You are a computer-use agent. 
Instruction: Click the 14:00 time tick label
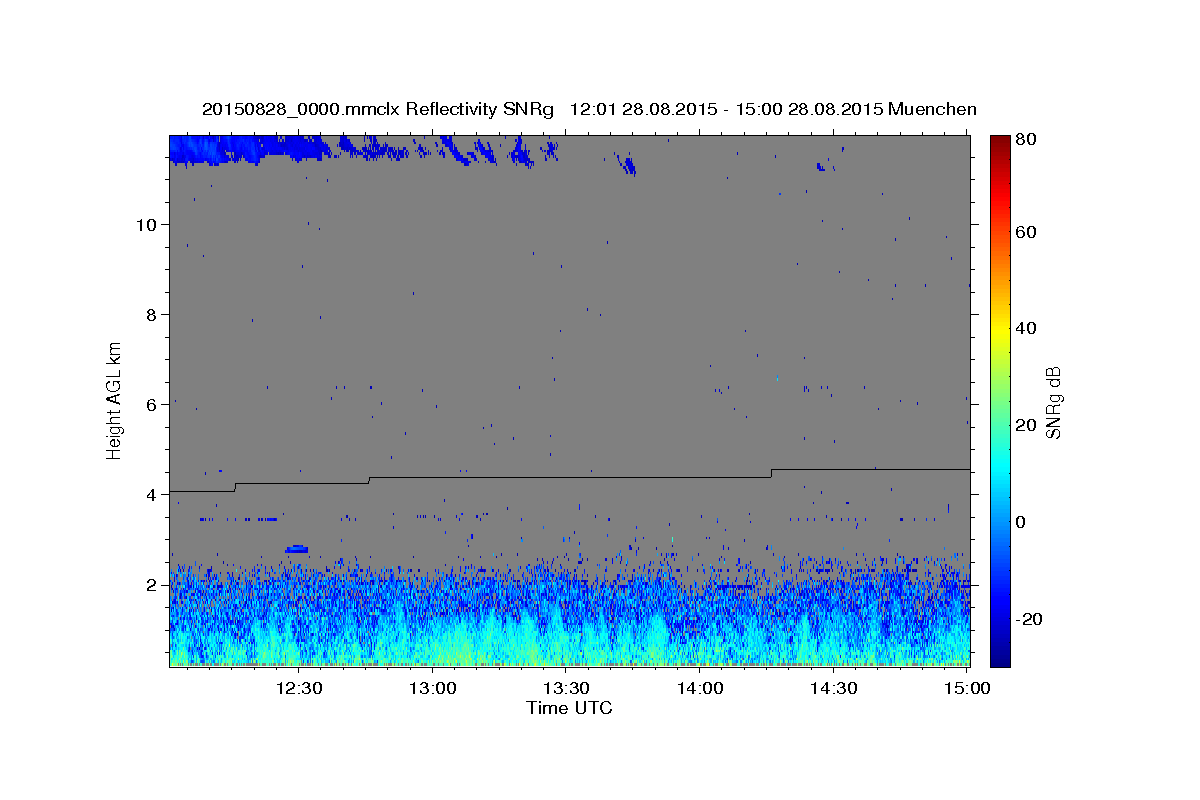(x=700, y=688)
